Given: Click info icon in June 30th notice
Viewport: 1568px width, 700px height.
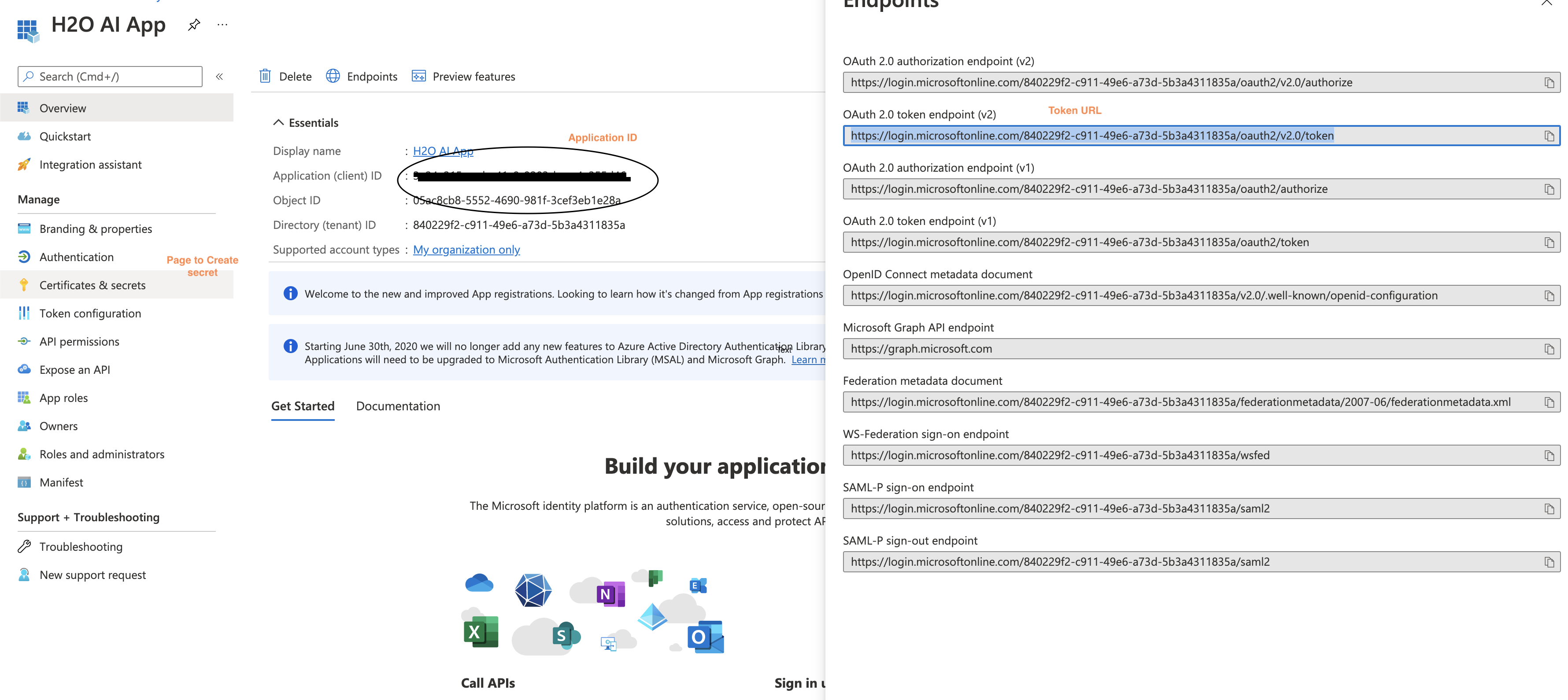Looking at the screenshot, I should pyautogui.click(x=290, y=346).
